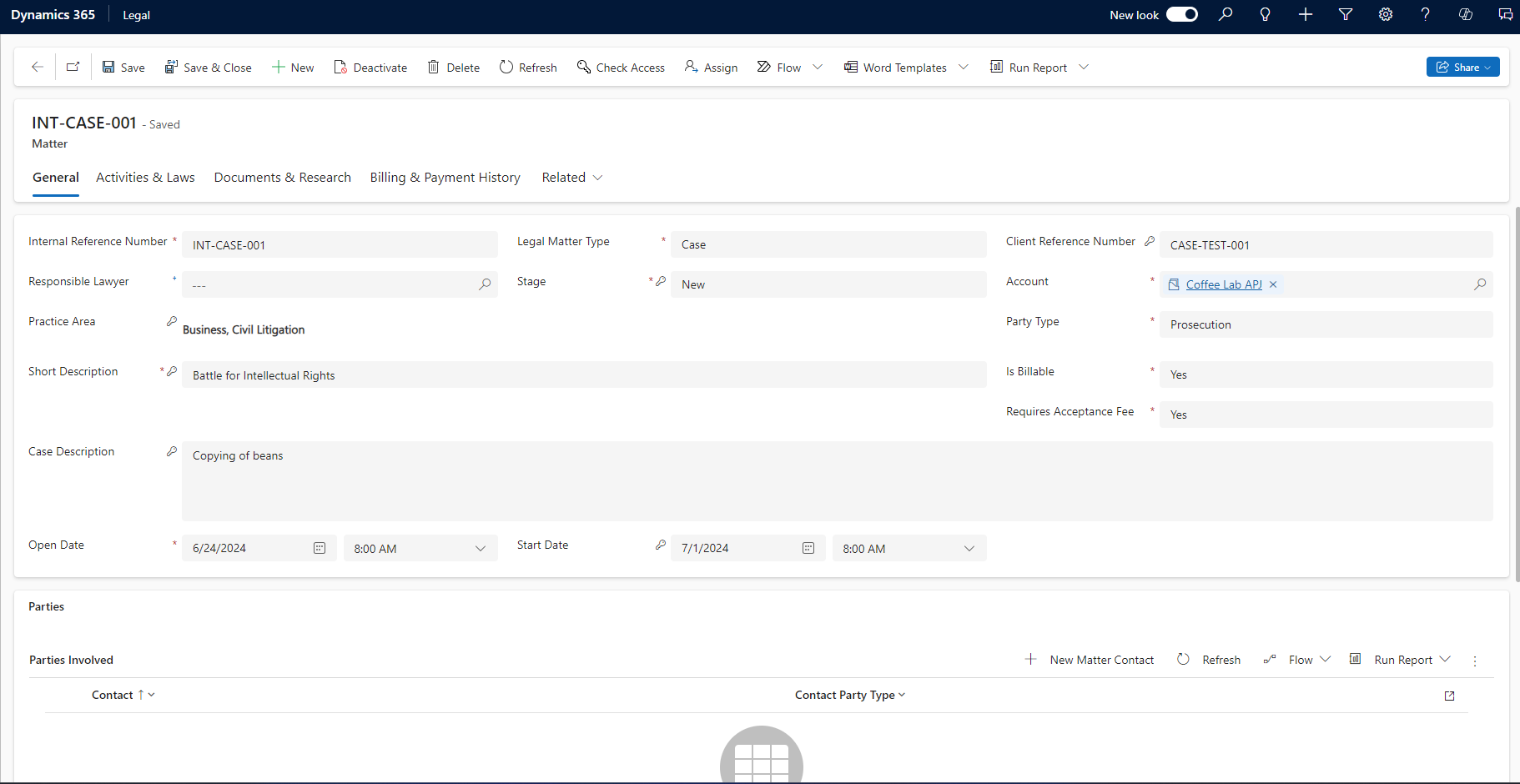Expand the Related tab dropdown
The height and width of the screenshot is (784, 1520).
(572, 178)
